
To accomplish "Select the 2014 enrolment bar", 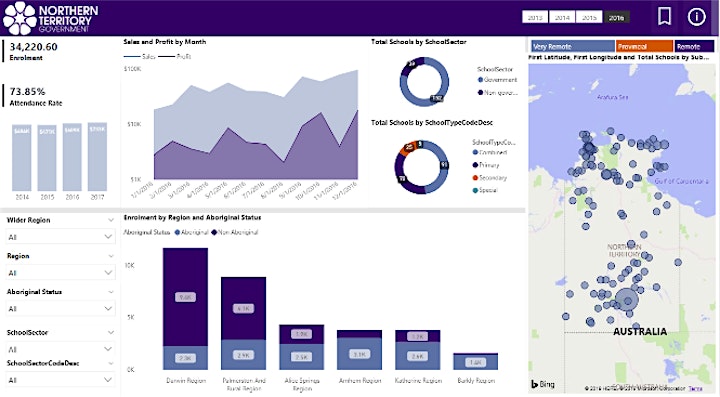I will pos(22,157).
